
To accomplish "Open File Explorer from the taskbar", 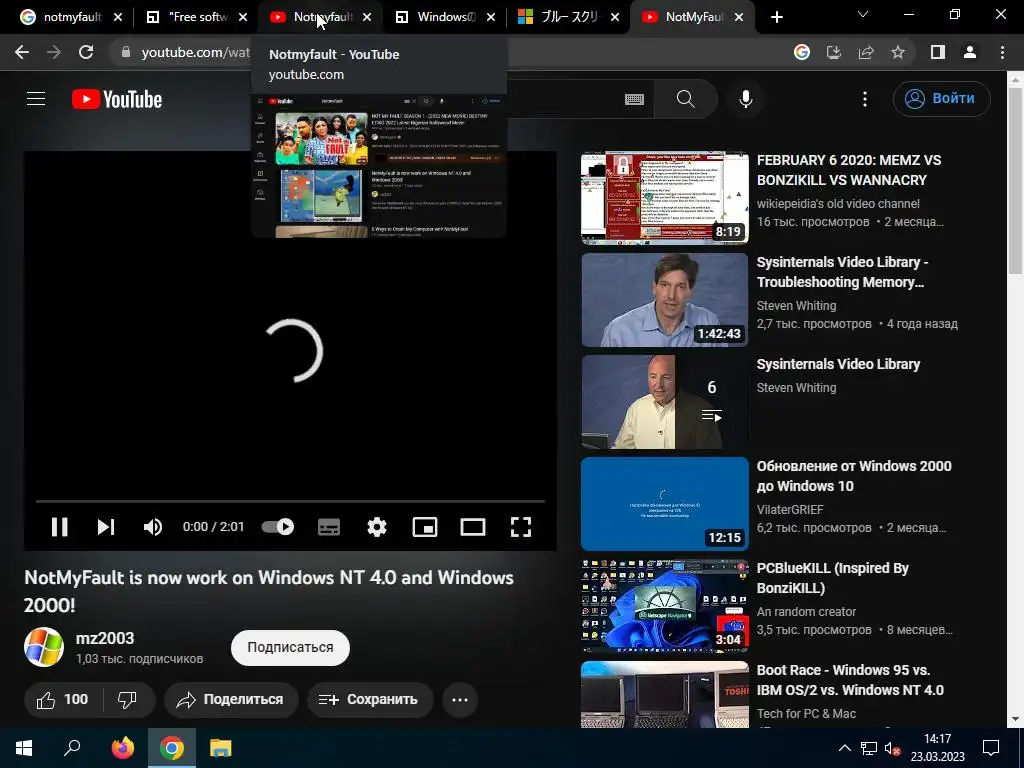I will pos(221,748).
